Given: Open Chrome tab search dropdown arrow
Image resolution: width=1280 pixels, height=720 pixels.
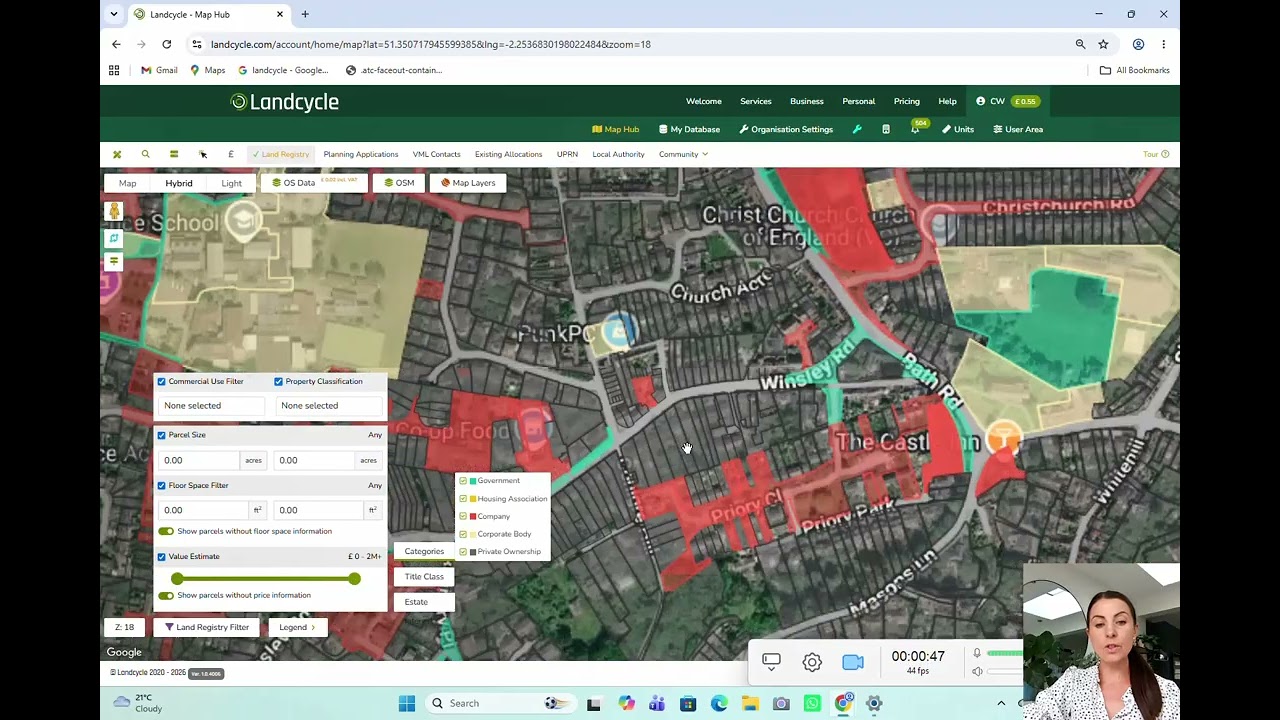Looking at the screenshot, I should click(114, 14).
